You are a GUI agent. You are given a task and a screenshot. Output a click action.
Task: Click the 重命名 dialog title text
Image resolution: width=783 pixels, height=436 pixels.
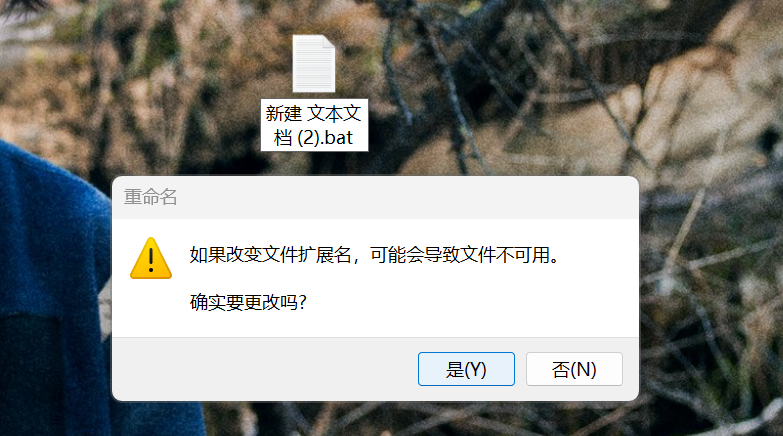[x=150, y=197]
